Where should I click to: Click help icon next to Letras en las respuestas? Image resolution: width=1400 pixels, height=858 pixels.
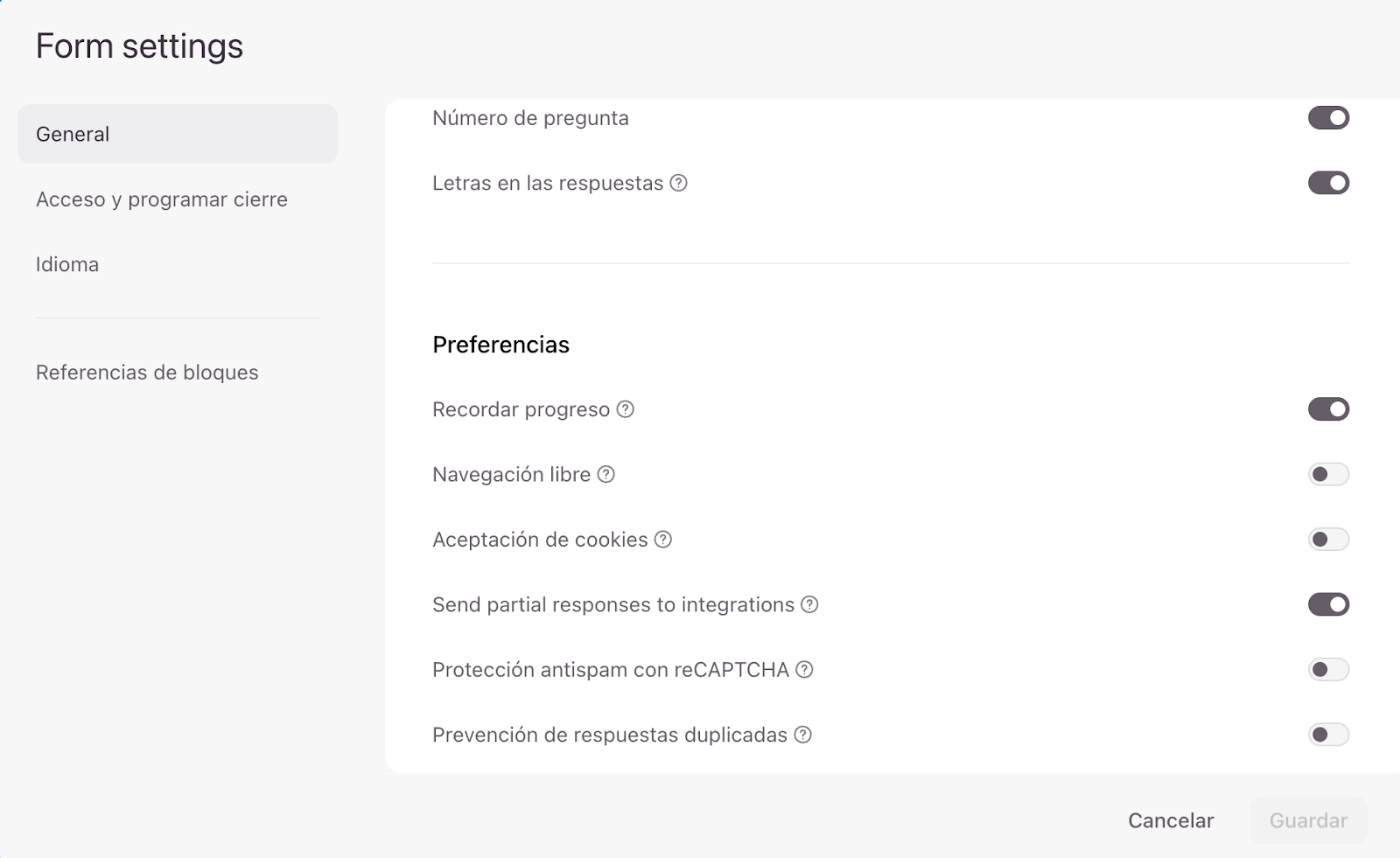pos(679,183)
